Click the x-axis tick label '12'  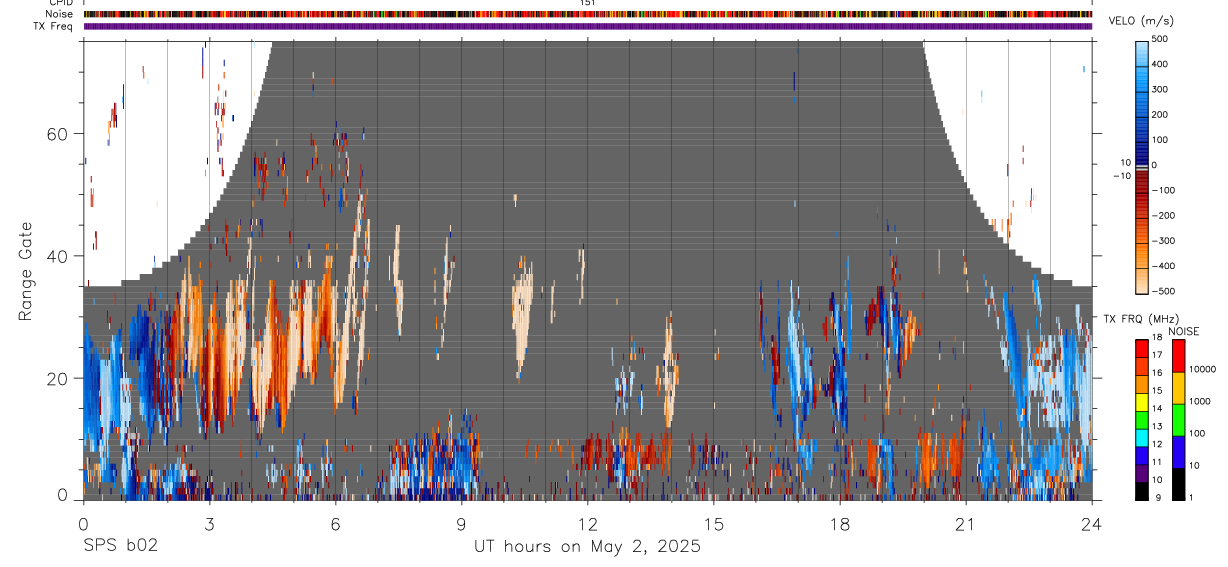click(x=587, y=523)
